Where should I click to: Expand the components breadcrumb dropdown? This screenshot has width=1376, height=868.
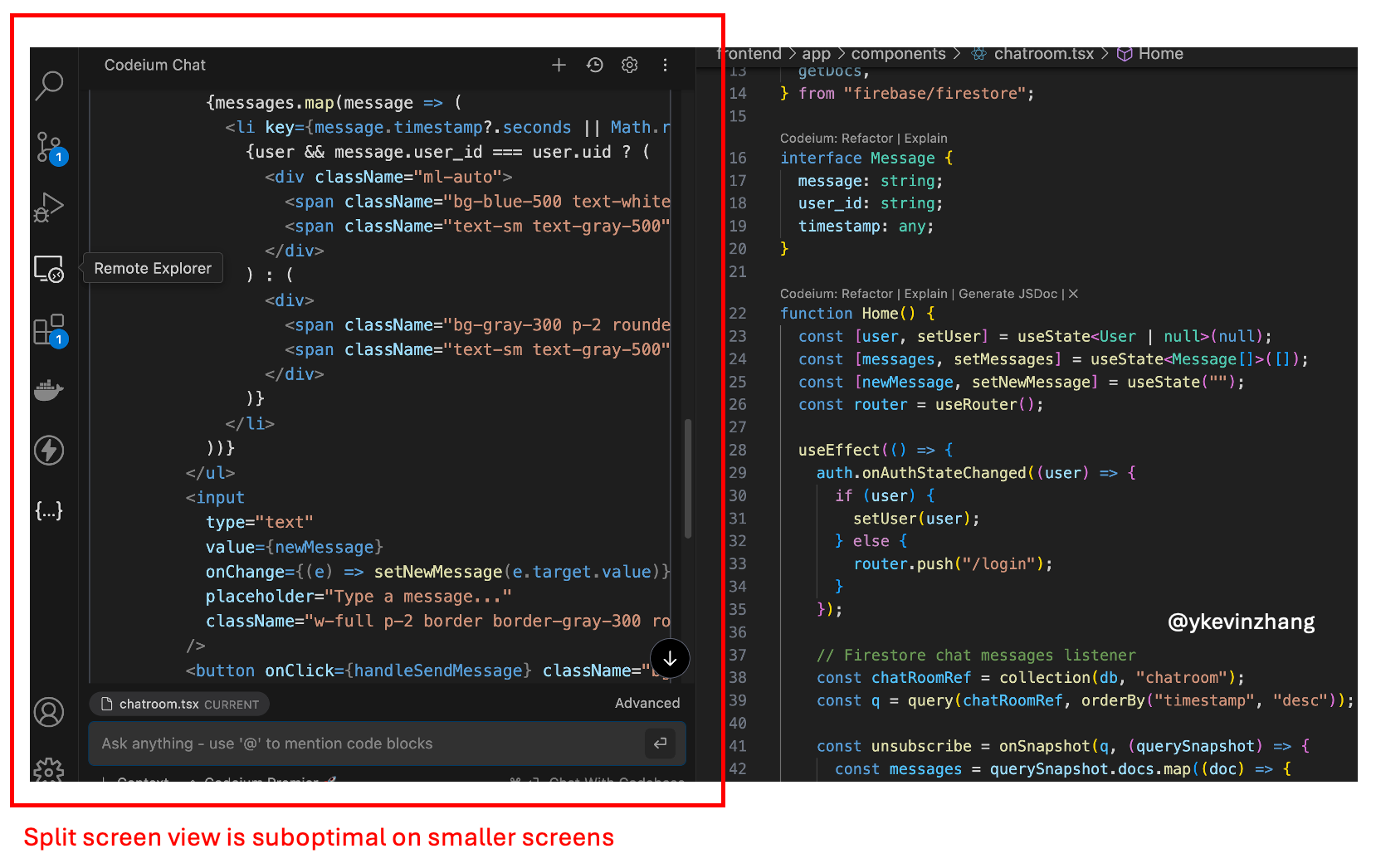pos(899,54)
